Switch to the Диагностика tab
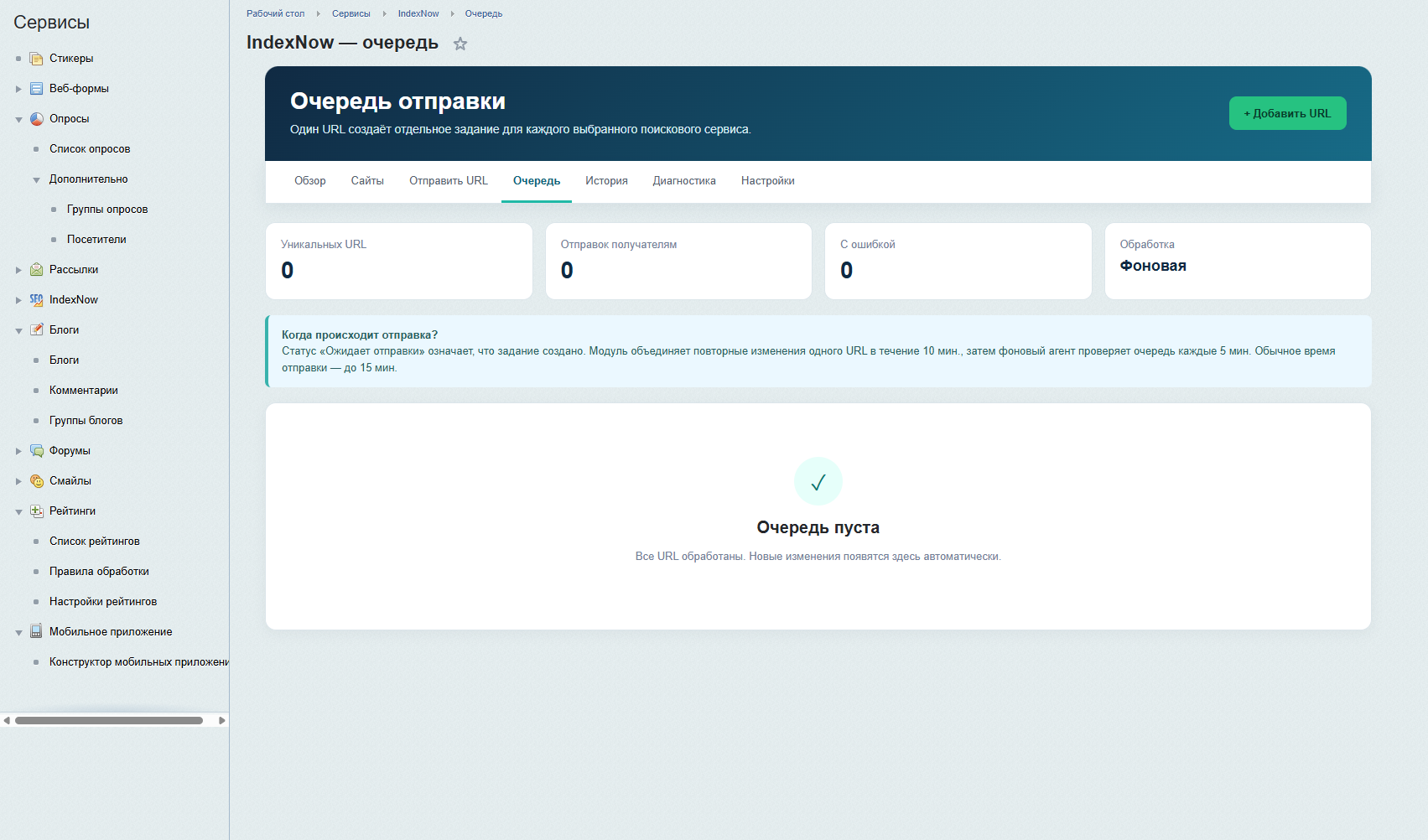This screenshot has height=840, width=1428. pos(684,181)
